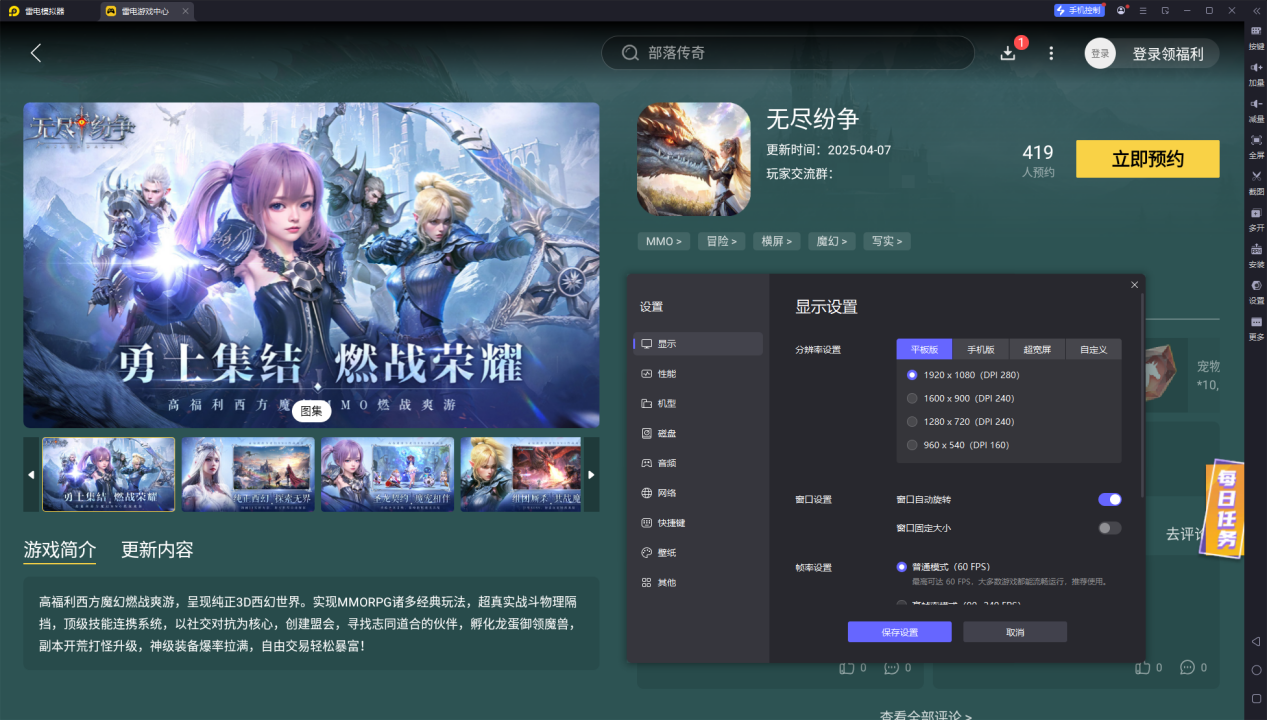Click the 冒险 > tag
Image resolution: width=1267 pixels, height=720 pixels.
(x=722, y=241)
